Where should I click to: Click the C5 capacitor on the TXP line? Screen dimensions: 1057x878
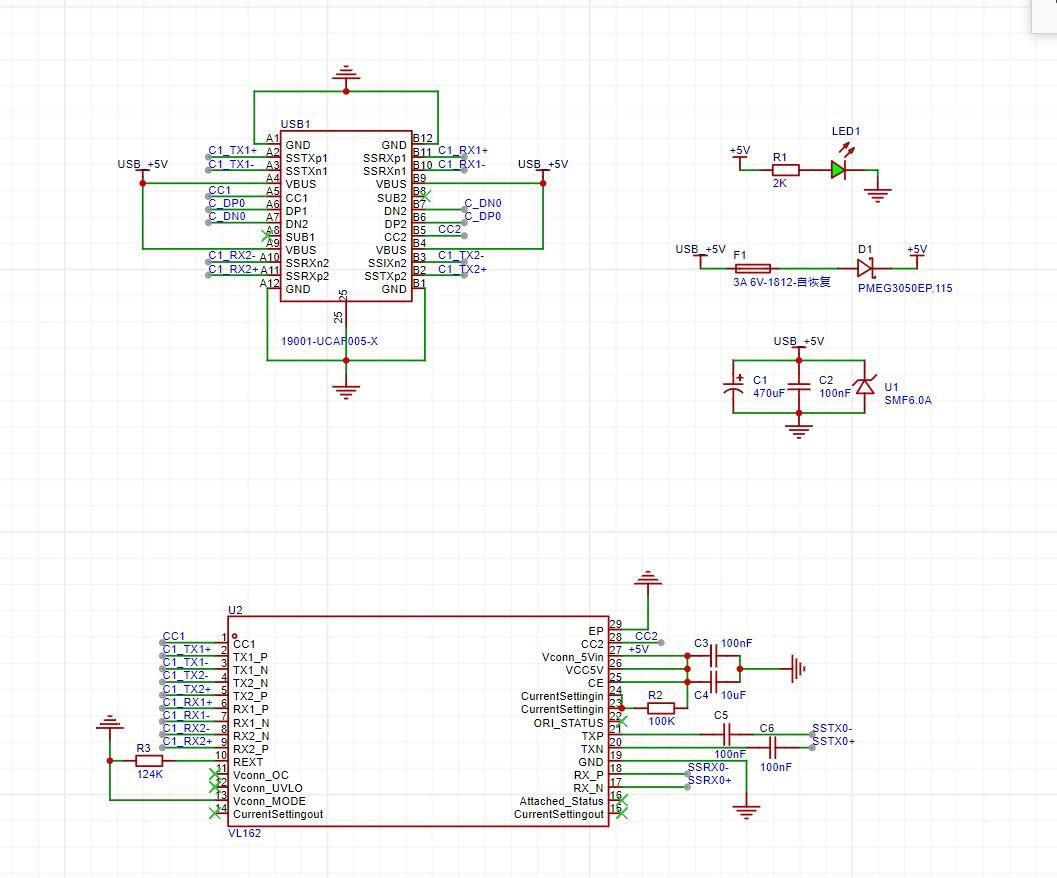coord(728,733)
